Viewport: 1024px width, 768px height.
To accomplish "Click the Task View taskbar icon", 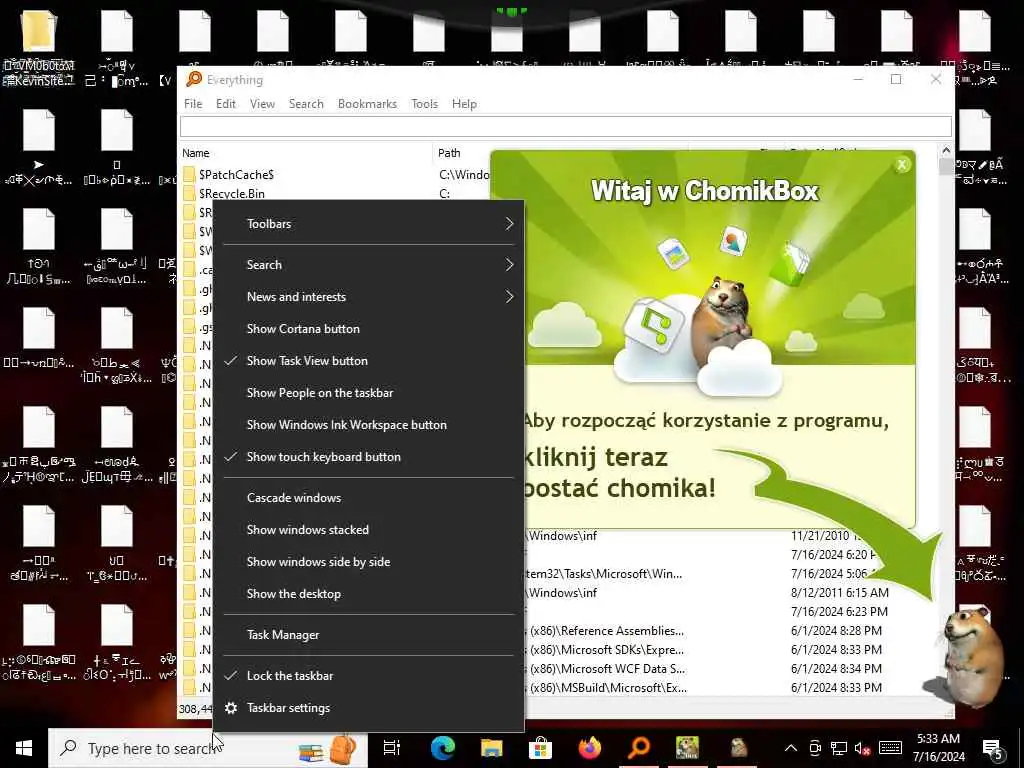I will pyautogui.click(x=392, y=748).
